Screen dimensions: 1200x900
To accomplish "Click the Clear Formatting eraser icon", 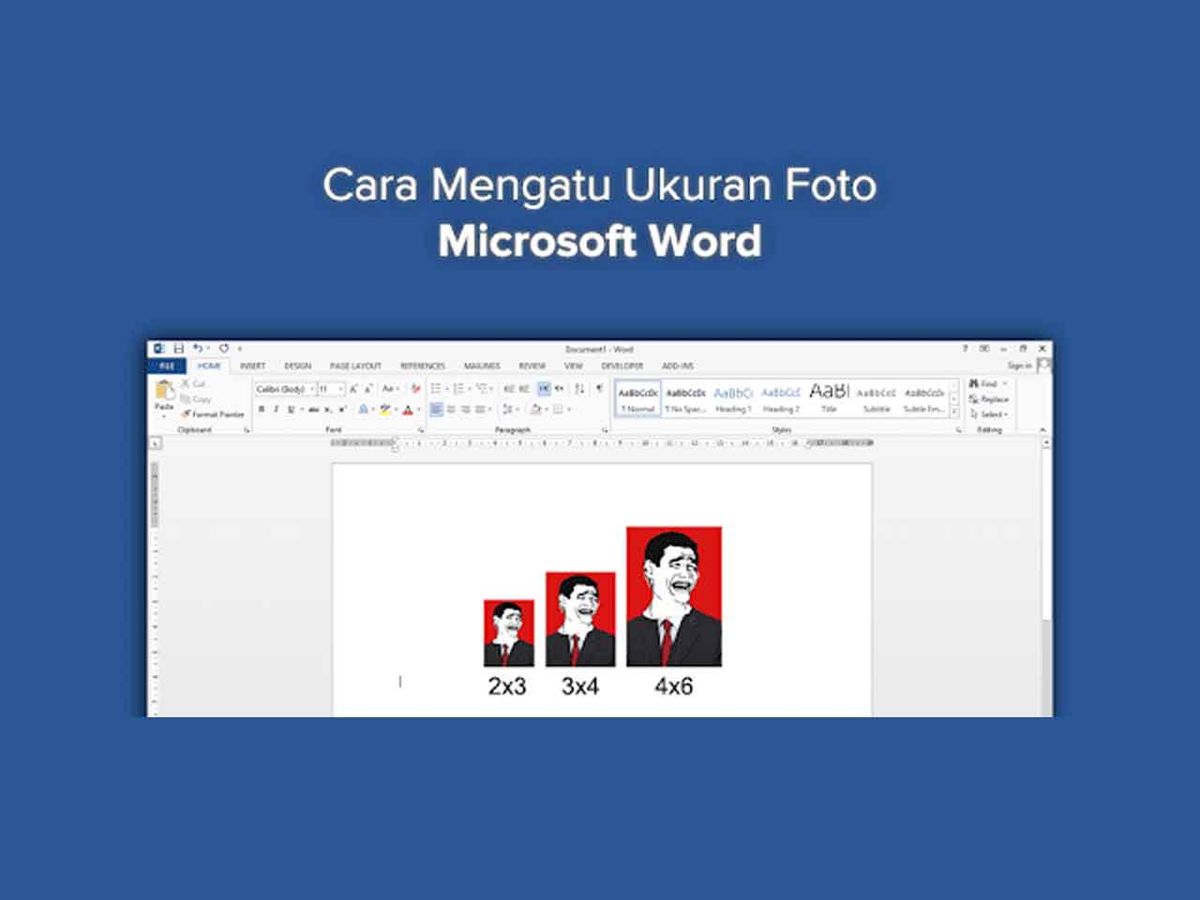I will [416, 389].
